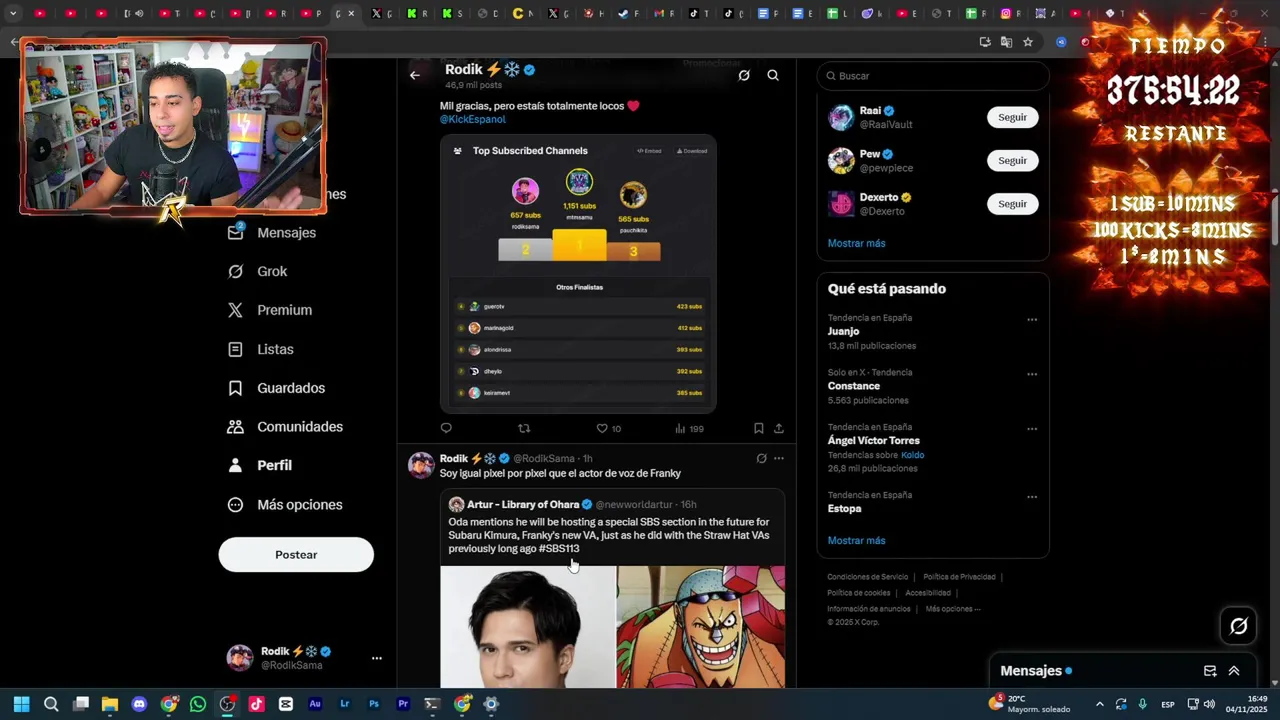
Task: Show hidden icons in the system tray
Action: point(1100,704)
